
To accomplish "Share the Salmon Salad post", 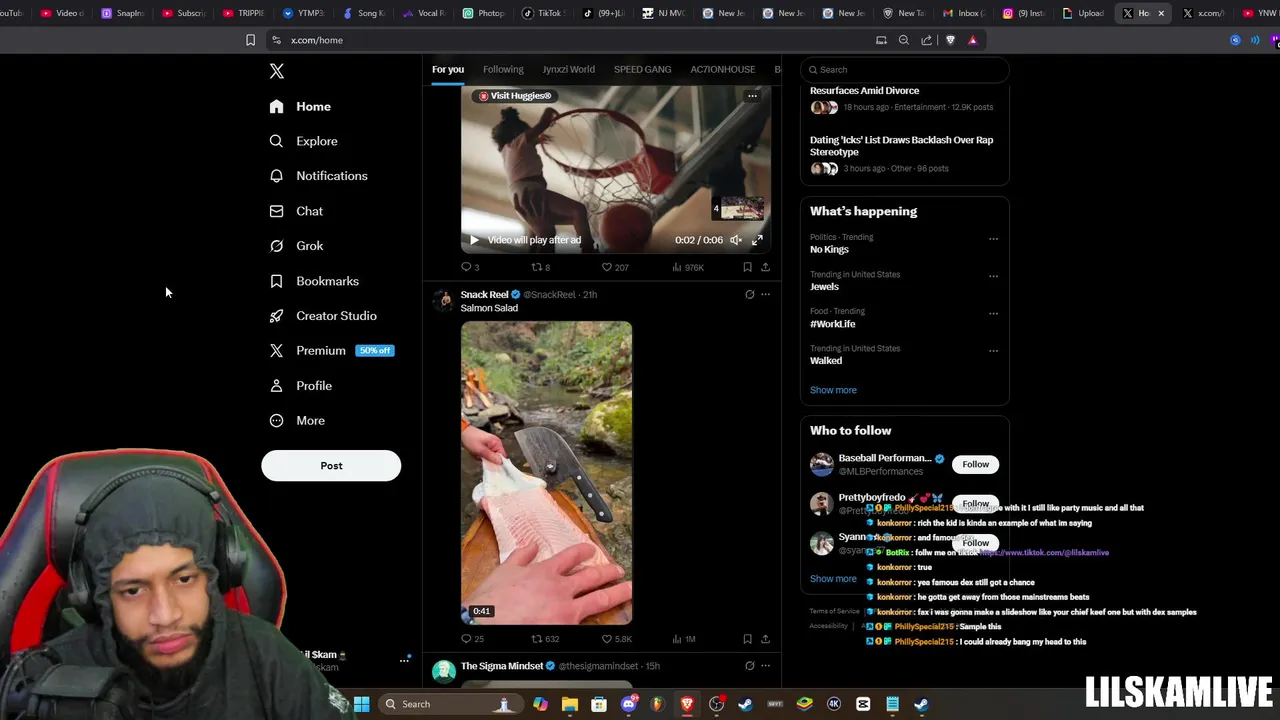I will [x=765, y=639].
